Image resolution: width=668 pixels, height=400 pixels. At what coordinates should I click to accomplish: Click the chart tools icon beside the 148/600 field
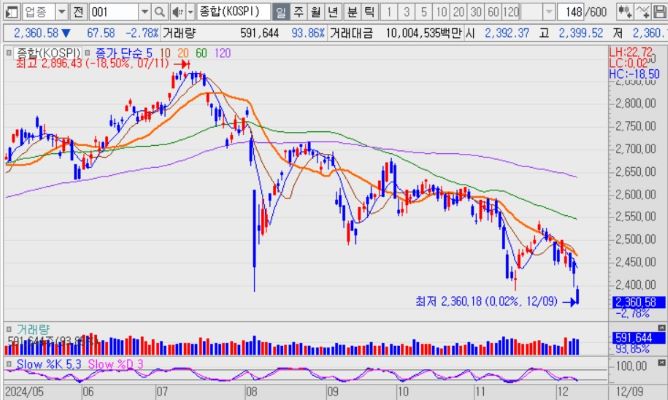tap(625, 12)
